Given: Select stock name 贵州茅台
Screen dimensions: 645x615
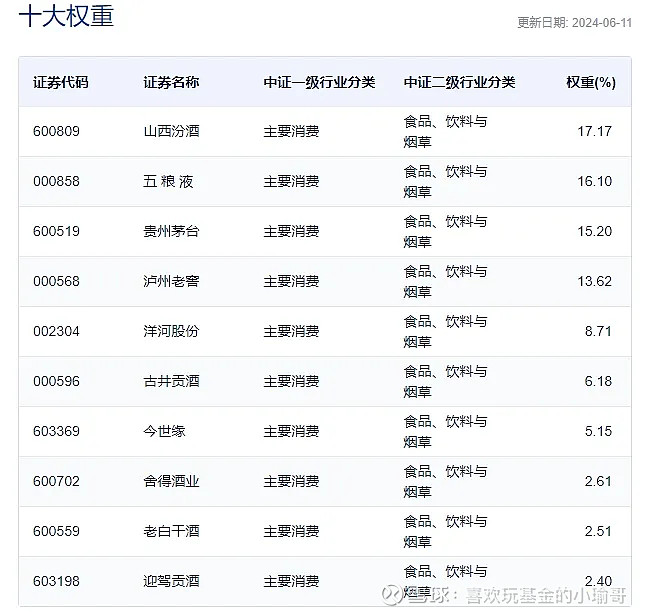Looking at the screenshot, I should (x=171, y=231).
